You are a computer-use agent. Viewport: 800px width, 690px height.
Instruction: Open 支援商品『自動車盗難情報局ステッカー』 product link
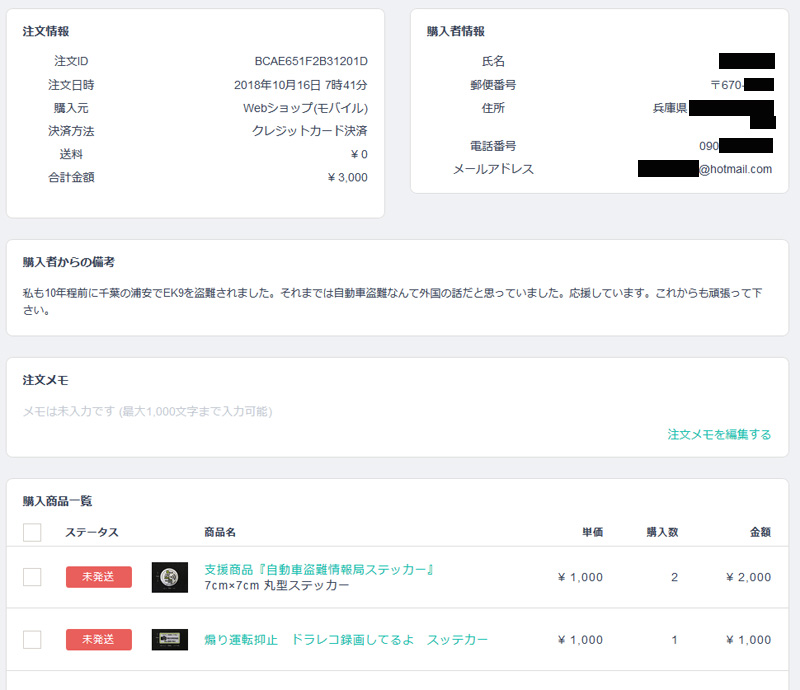tap(318, 569)
